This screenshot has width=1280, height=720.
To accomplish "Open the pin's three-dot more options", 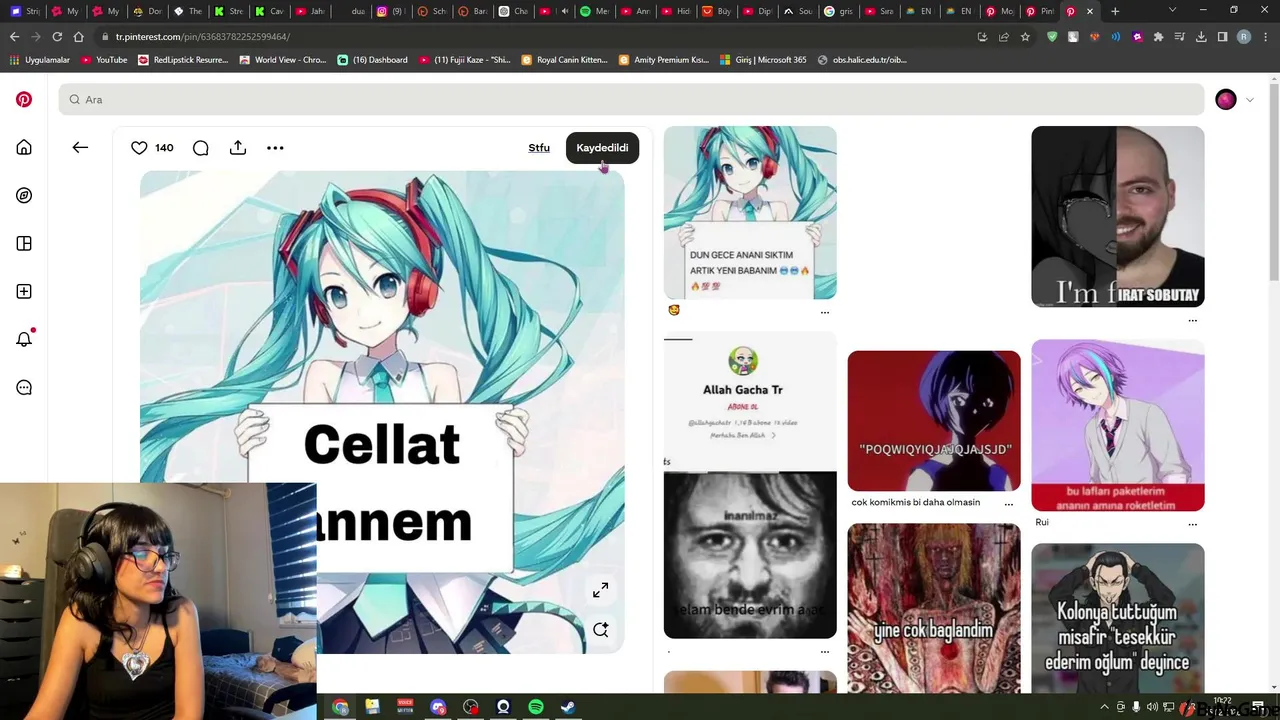I will tap(275, 148).
